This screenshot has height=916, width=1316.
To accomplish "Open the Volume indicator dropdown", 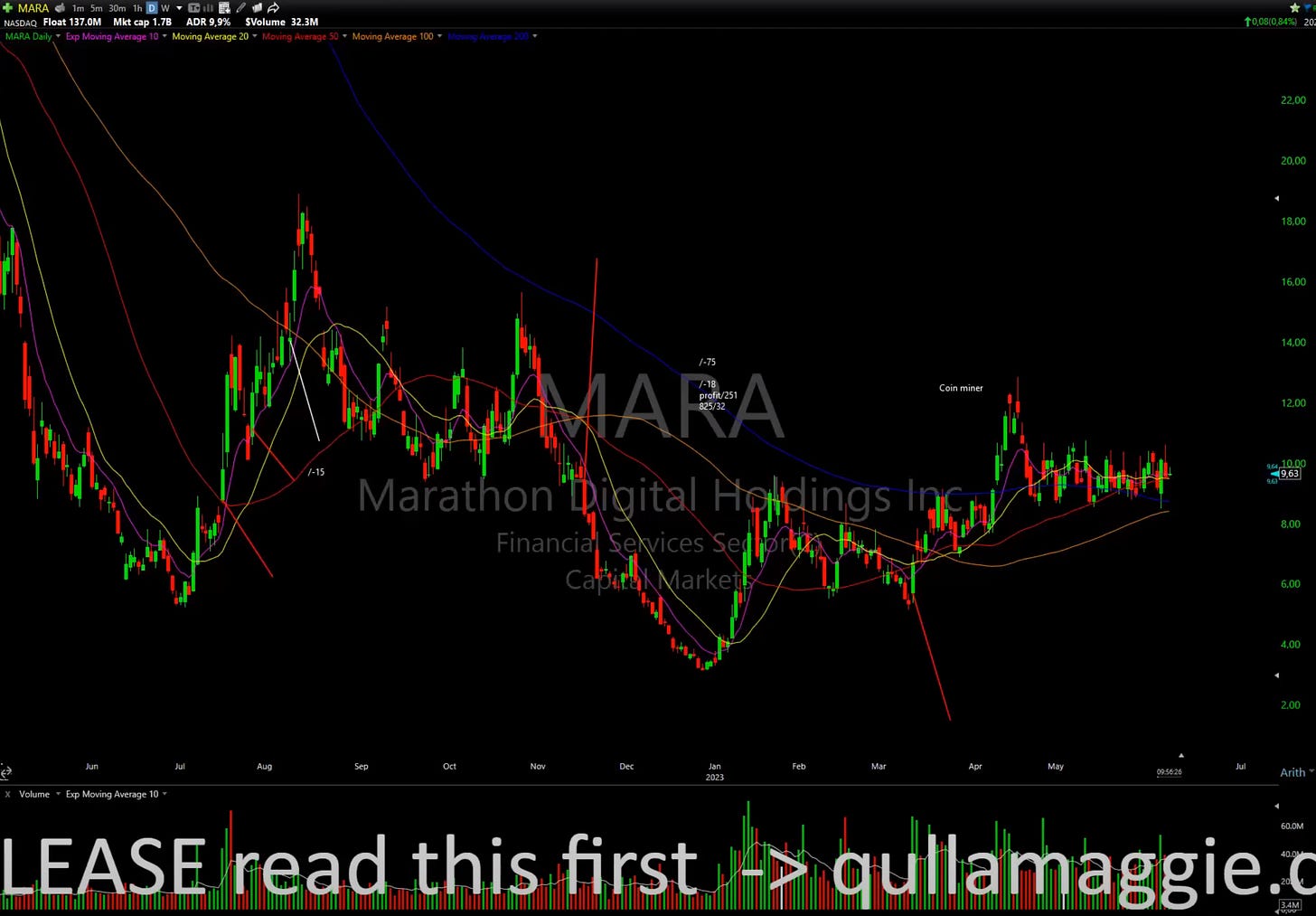I will 58,794.
